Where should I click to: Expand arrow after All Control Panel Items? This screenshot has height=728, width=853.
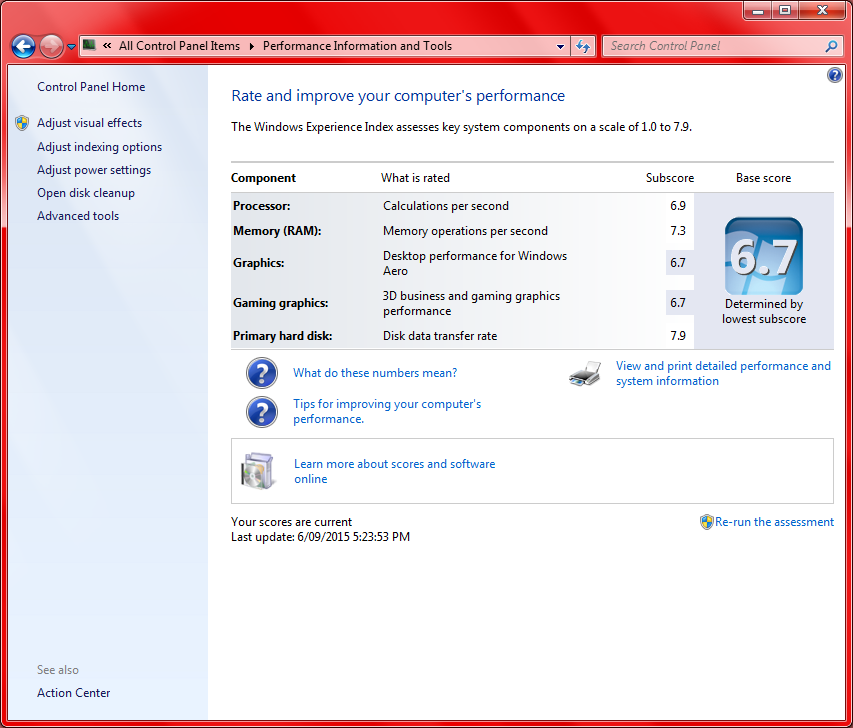tap(251, 46)
